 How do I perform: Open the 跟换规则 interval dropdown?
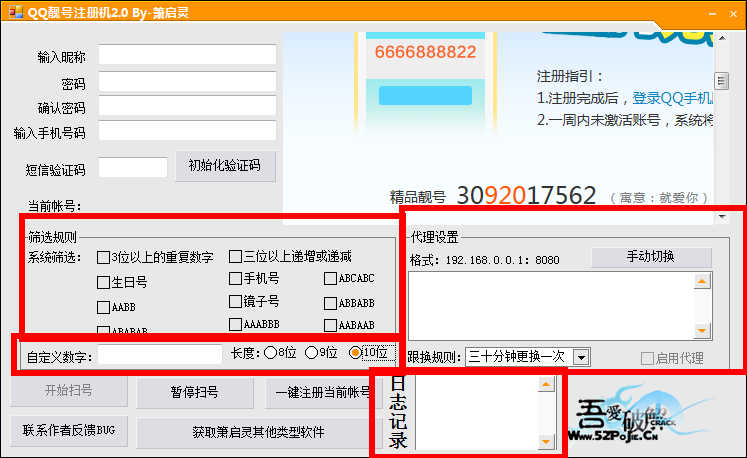click(x=581, y=357)
